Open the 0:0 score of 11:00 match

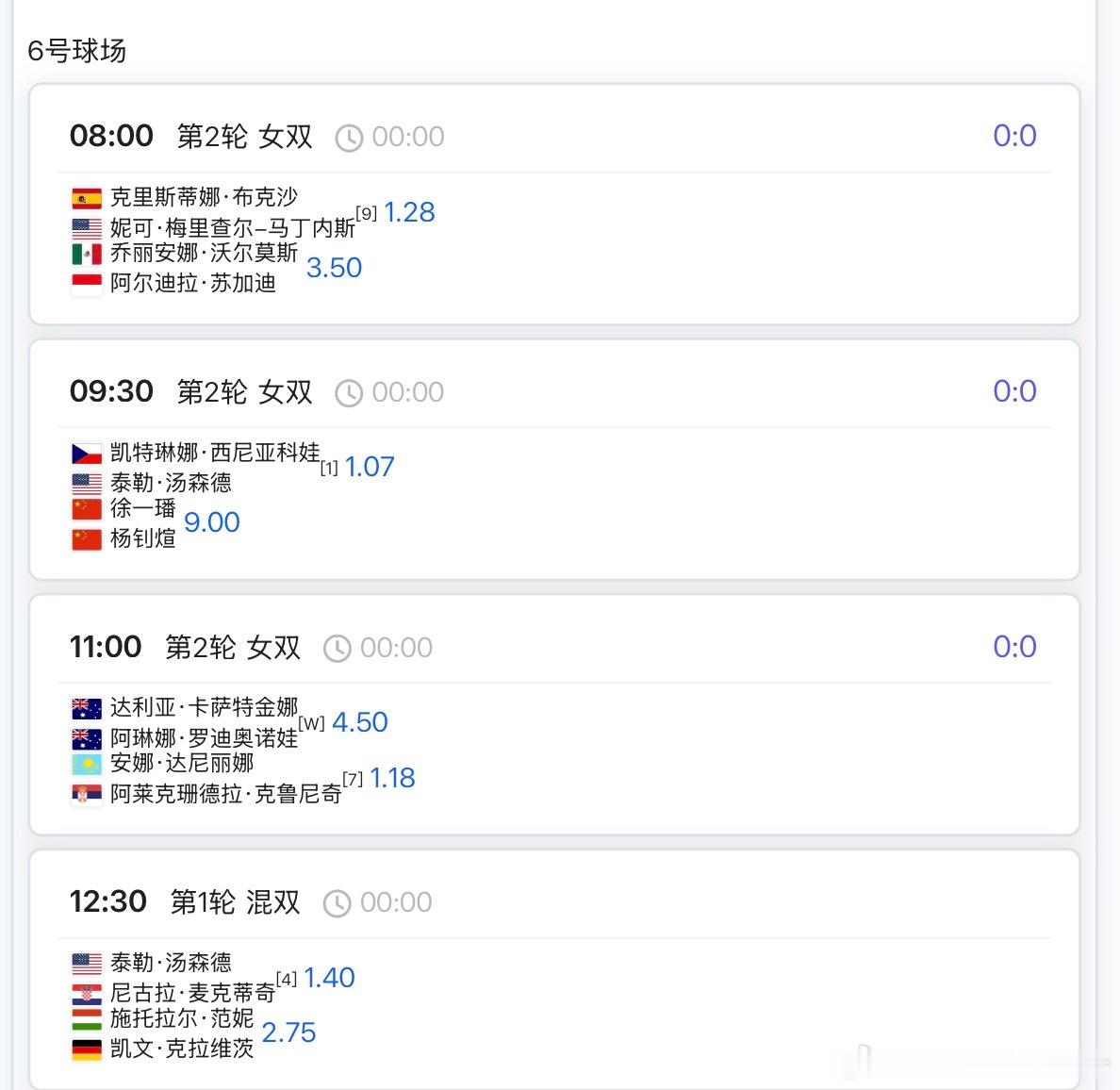click(x=1014, y=647)
